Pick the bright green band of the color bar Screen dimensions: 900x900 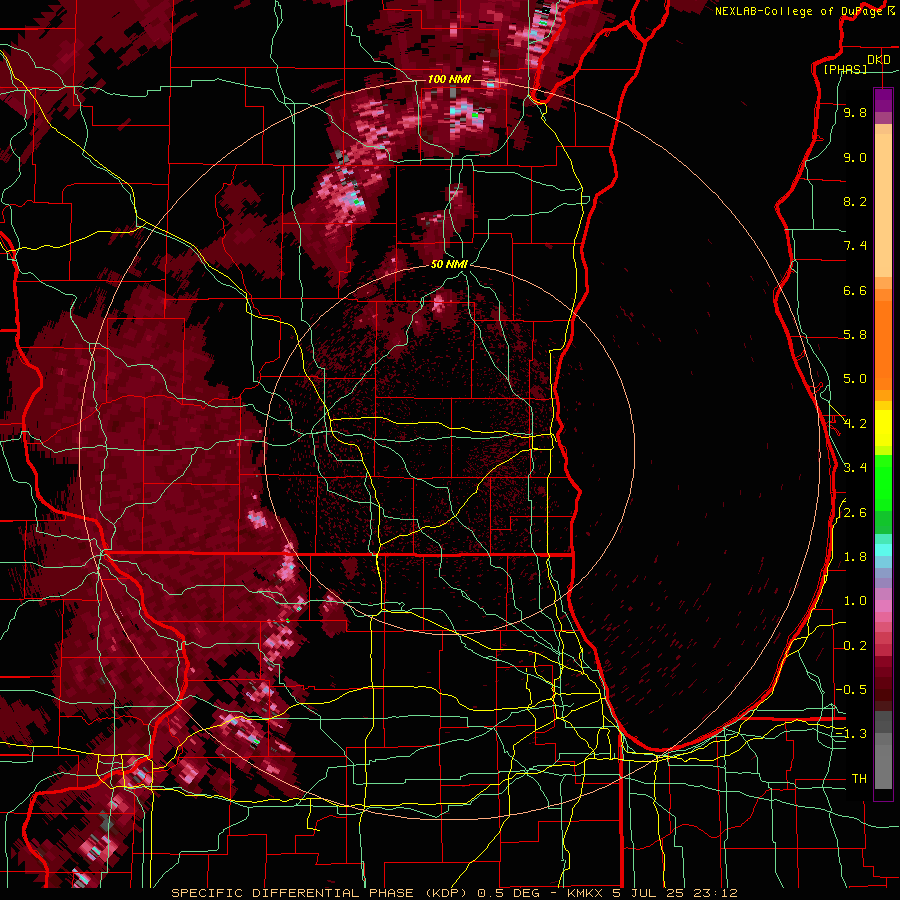(x=883, y=483)
